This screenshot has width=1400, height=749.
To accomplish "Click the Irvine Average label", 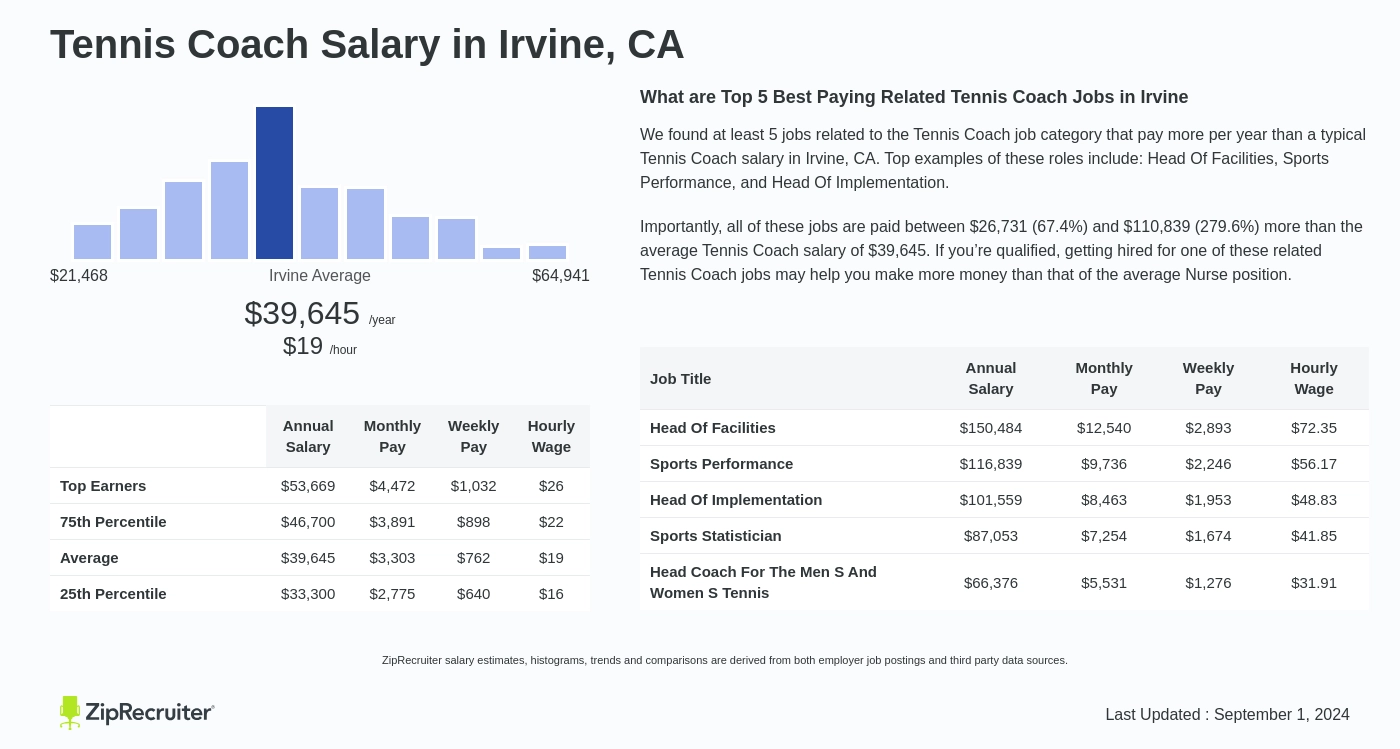I will (320, 276).
